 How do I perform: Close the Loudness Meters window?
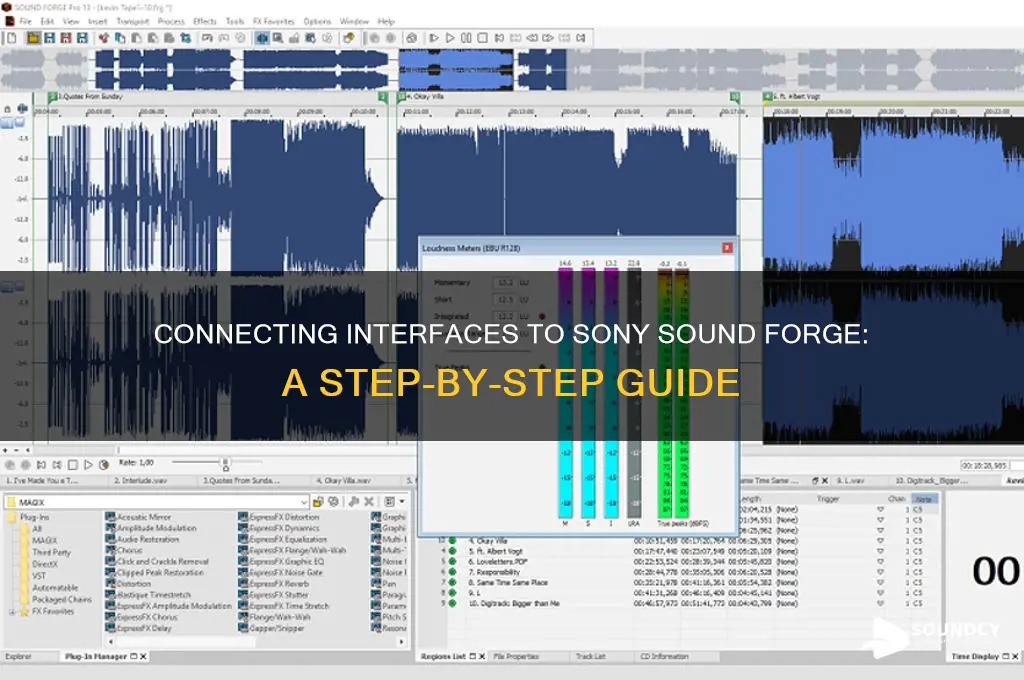(727, 248)
